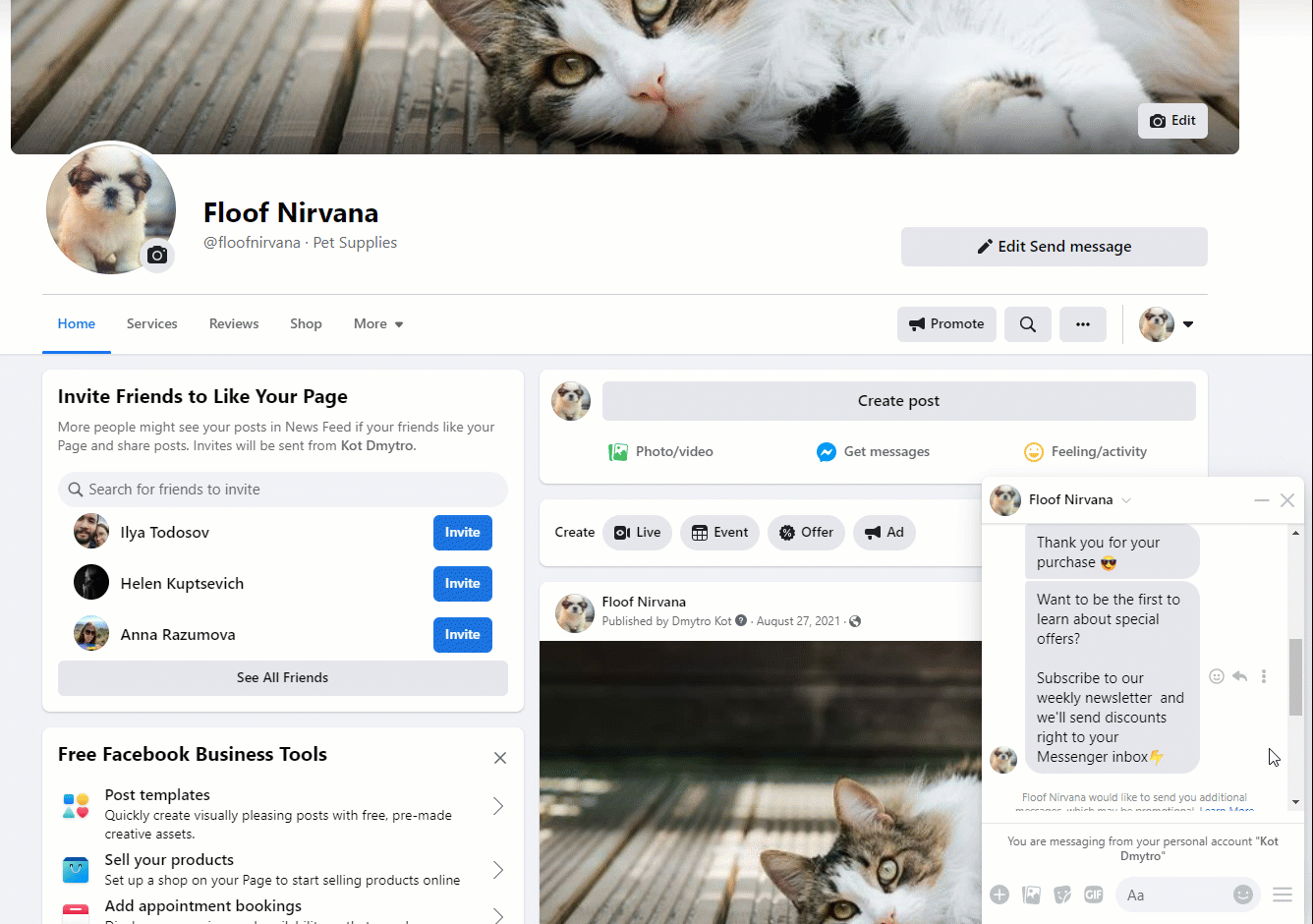Click chat scrollbar down arrow
The height and width of the screenshot is (924, 1313).
click(1295, 802)
